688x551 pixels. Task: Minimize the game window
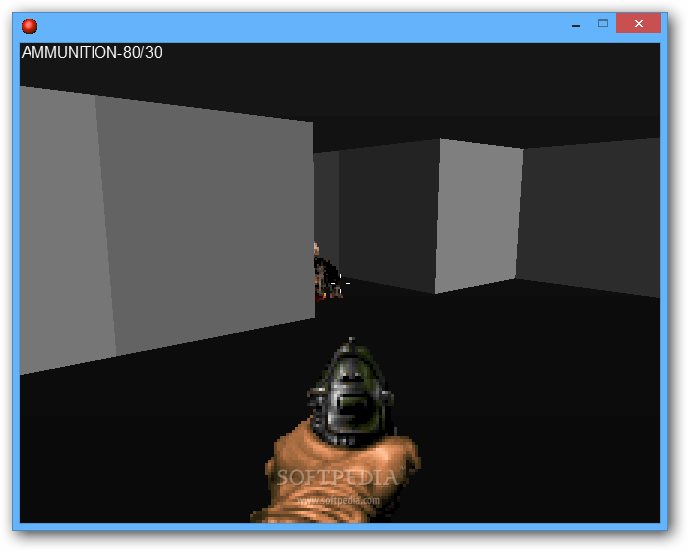point(576,24)
